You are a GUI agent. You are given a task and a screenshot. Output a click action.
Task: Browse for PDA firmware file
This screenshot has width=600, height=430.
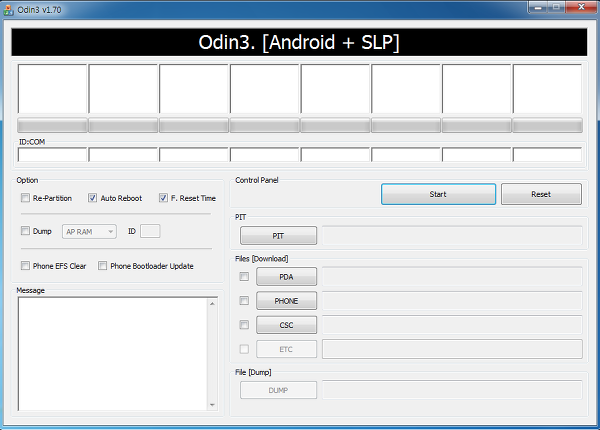pyautogui.click(x=286, y=277)
